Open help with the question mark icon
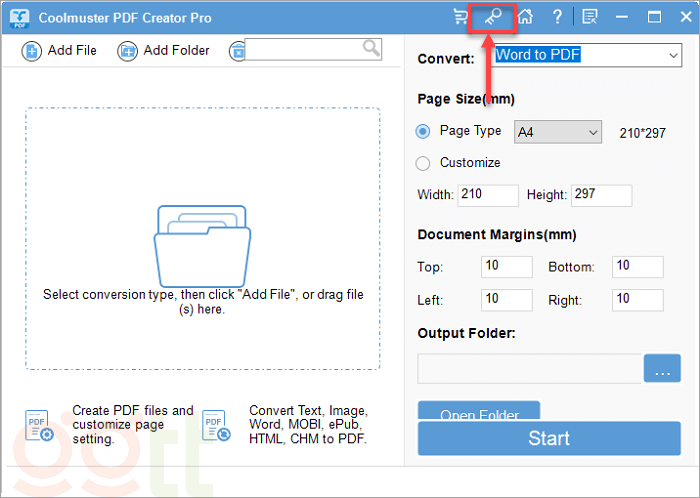 (556, 17)
